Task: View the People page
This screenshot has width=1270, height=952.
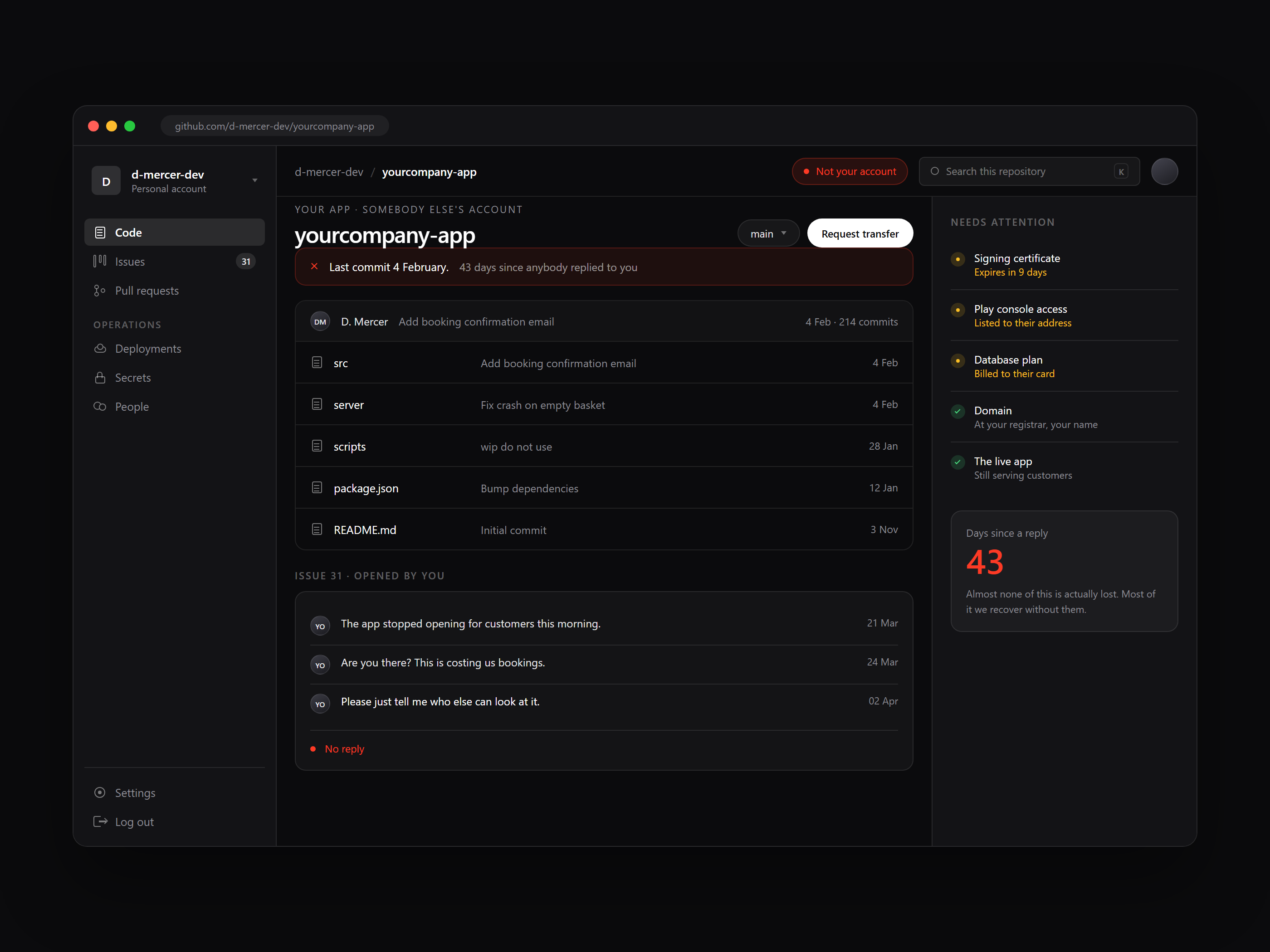Action: point(175,406)
